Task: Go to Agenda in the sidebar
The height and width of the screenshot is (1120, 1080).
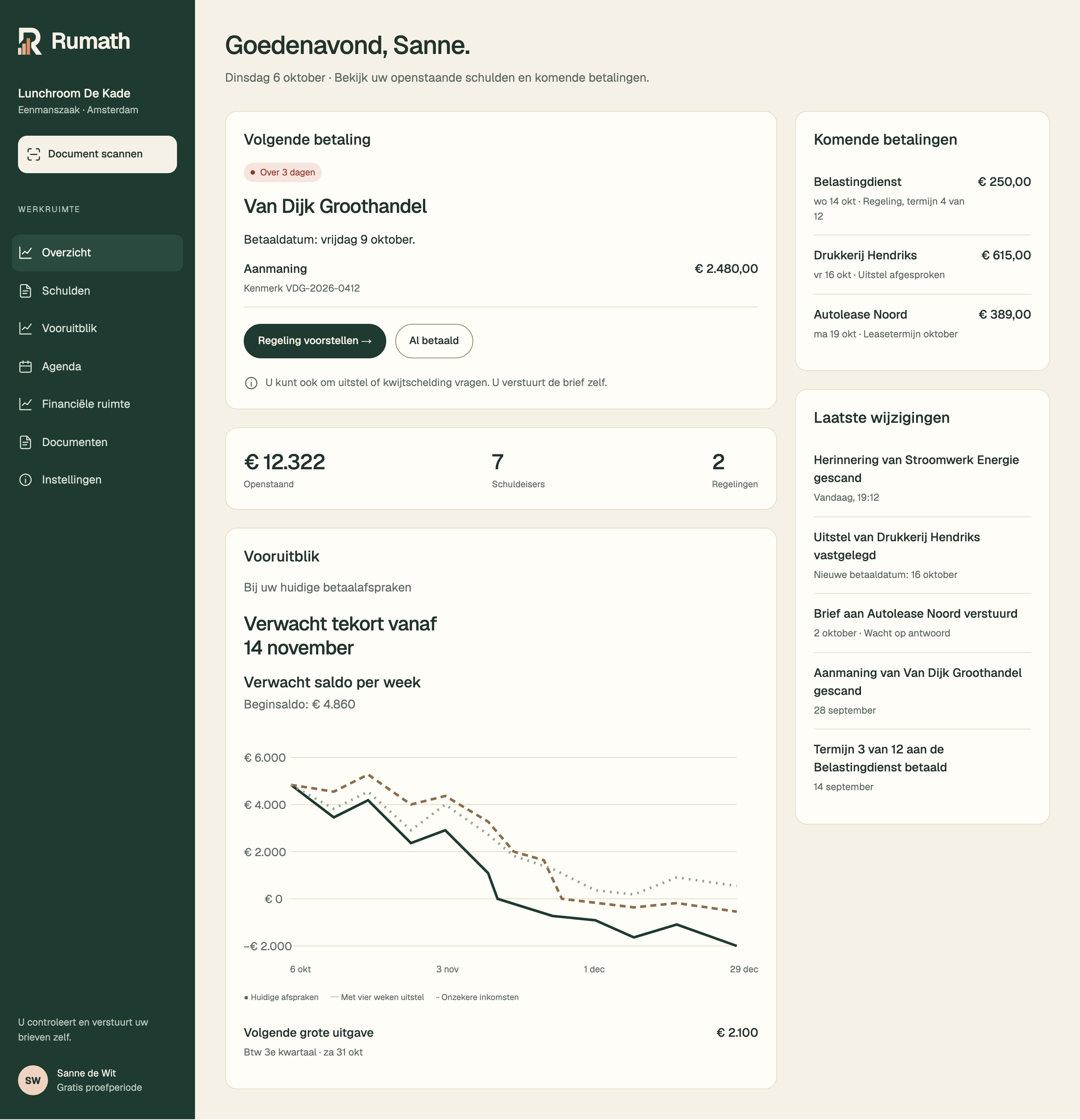Action: click(97, 367)
